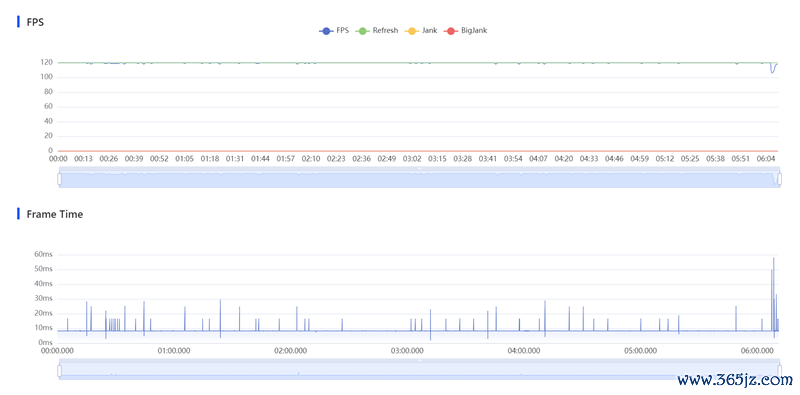Click the green Refresh legend marker icon

point(362,31)
